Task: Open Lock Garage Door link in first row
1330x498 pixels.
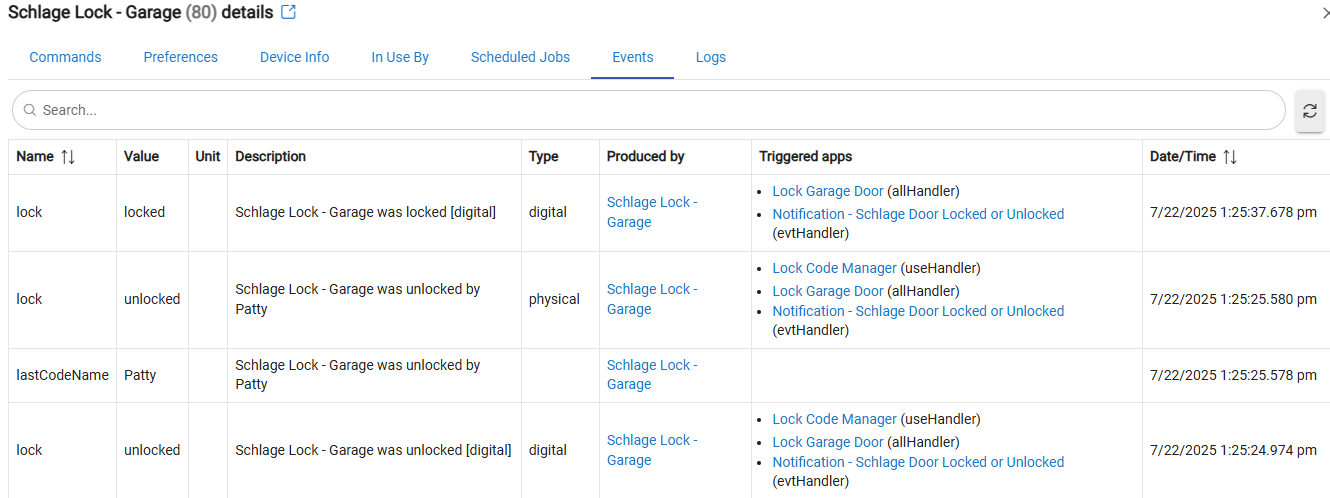Action: pyautogui.click(x=827, y=191)
